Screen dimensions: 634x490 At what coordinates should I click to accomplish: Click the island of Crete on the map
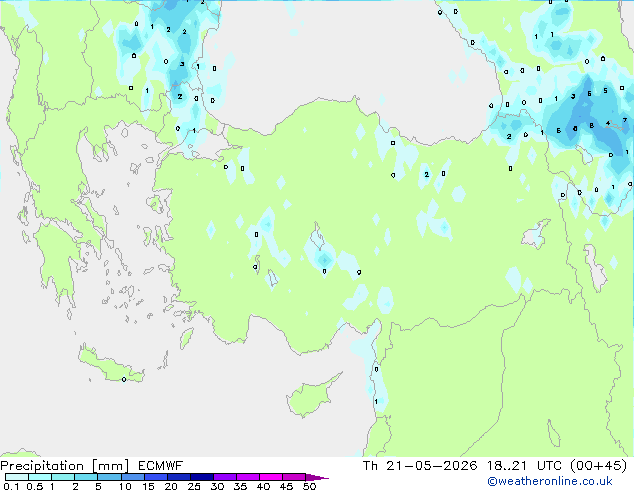click(x=110, y=364)
